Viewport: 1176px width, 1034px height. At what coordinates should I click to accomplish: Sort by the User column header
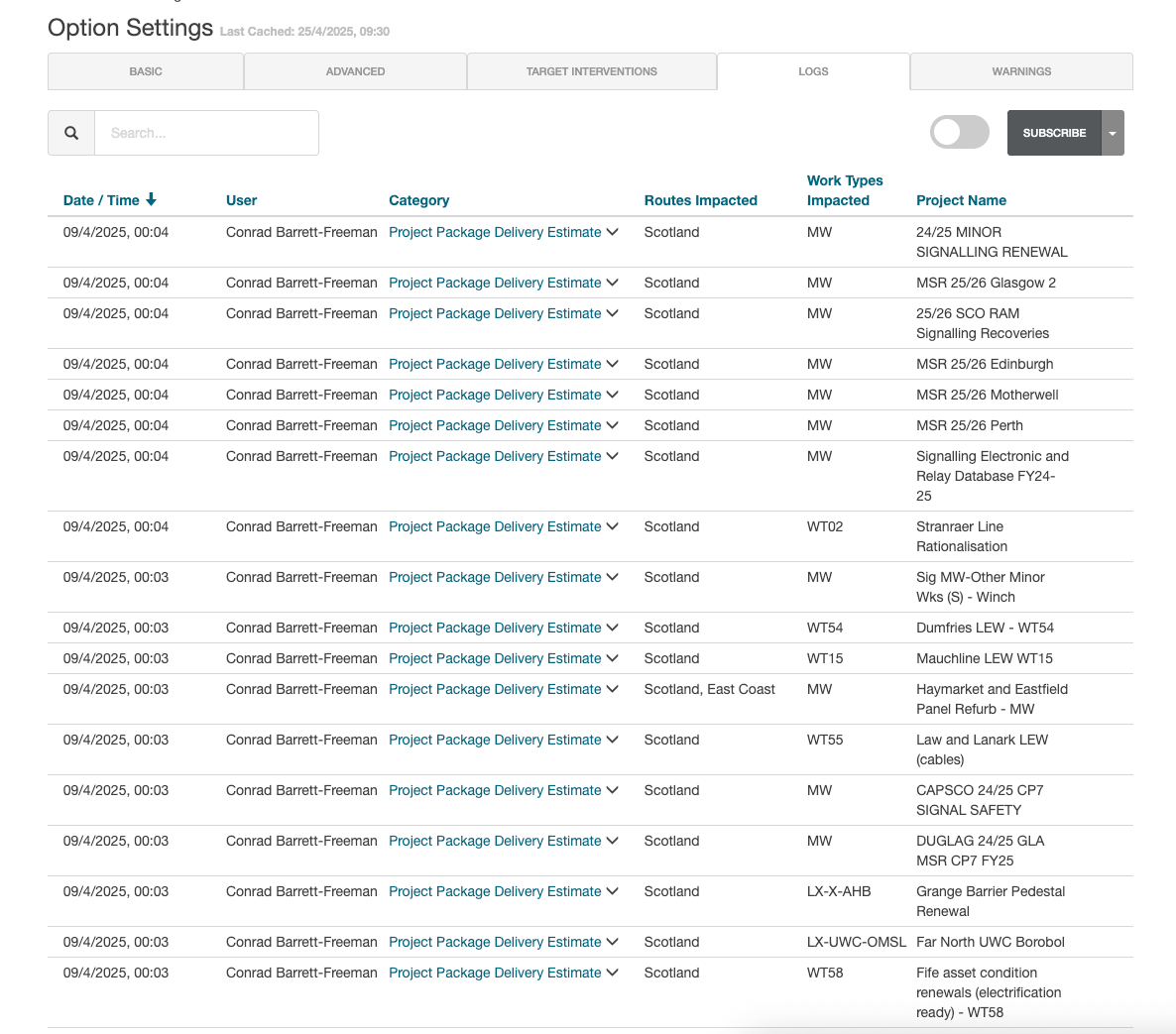click(241, 200)
